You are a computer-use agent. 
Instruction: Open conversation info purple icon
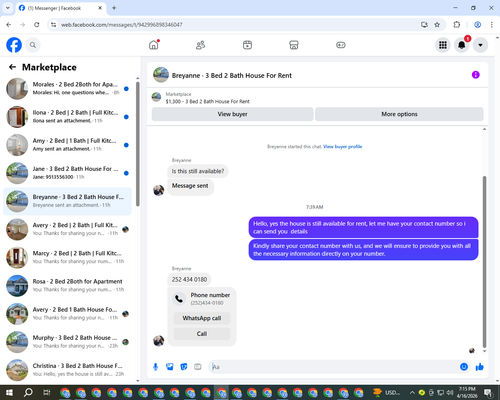point(476,75)
